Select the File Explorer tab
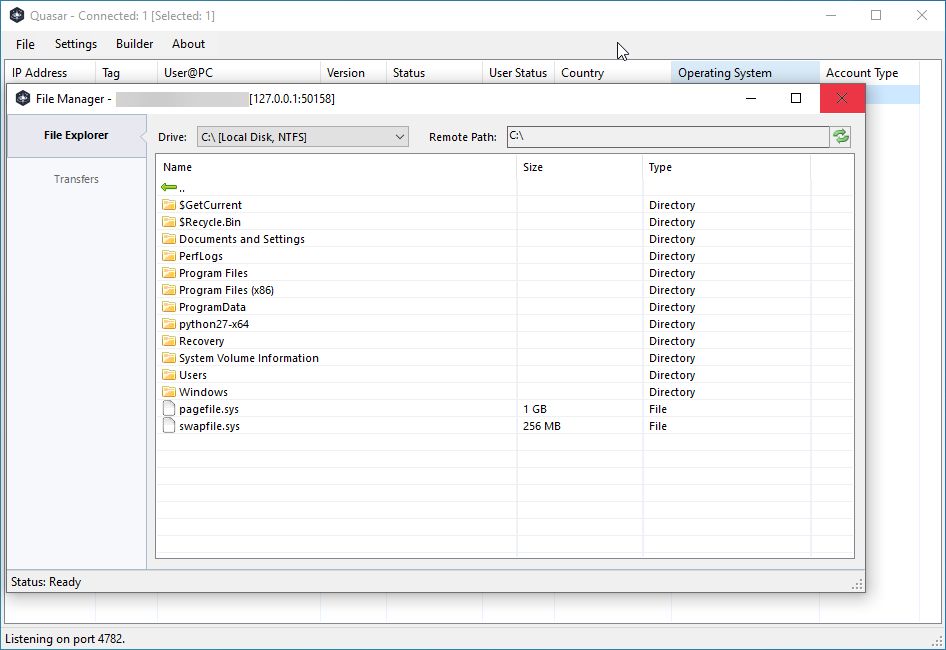The height and width of the screenshot is (650, 946). point(76,134)
